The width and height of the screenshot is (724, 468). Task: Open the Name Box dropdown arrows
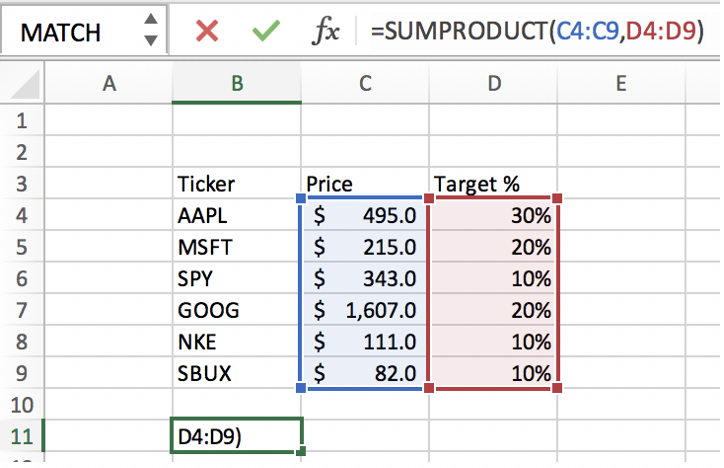150,31
